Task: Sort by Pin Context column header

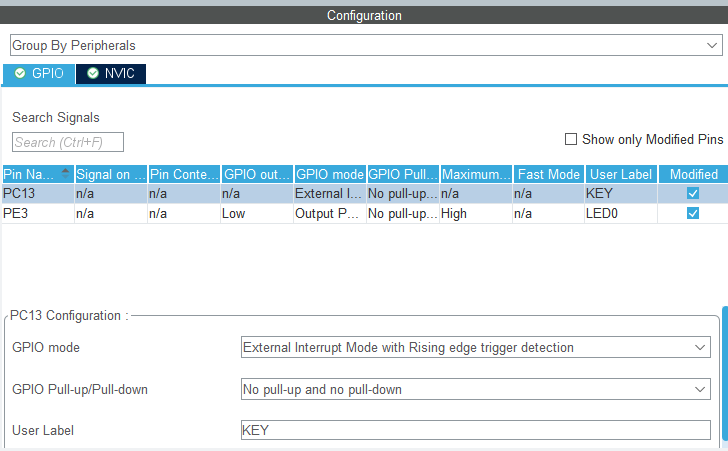Action: 184,174
